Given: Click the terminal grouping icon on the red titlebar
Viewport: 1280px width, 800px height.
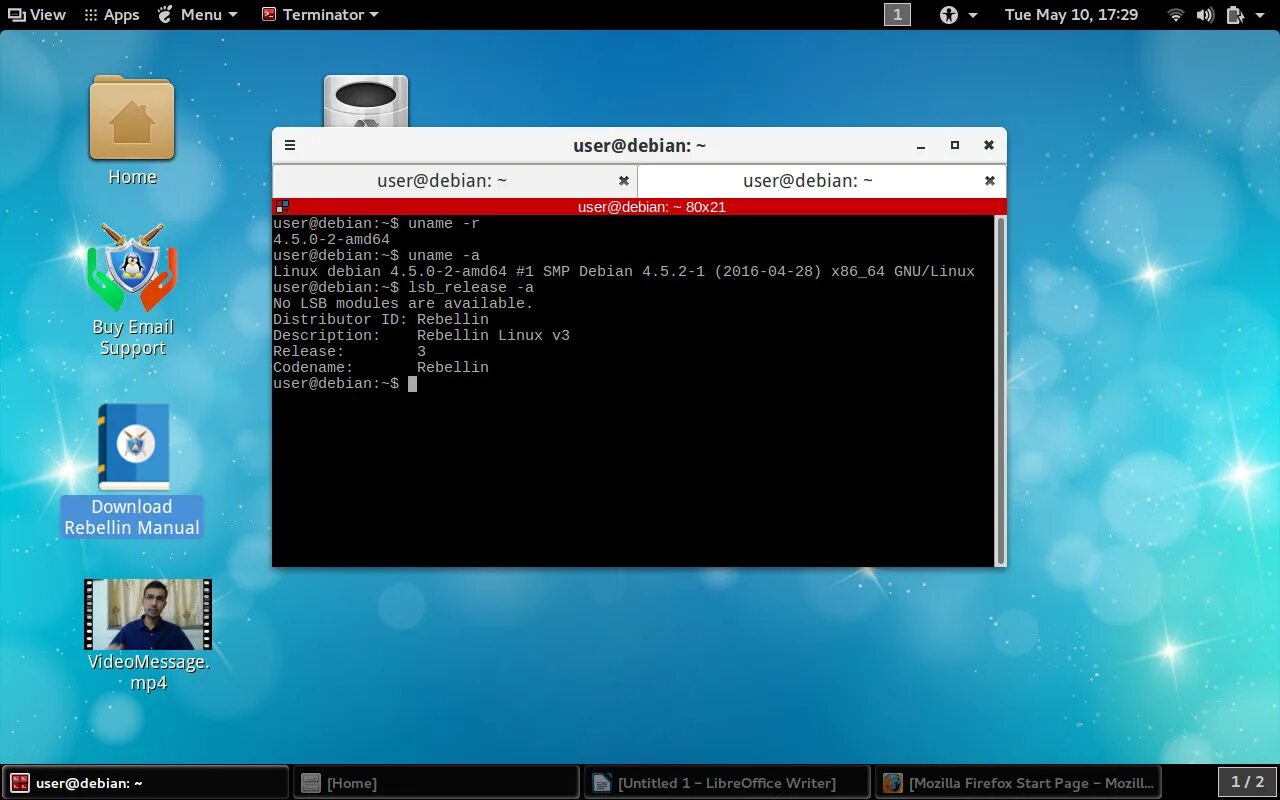Looking at the screenshot, I should (x=282, y=206).
